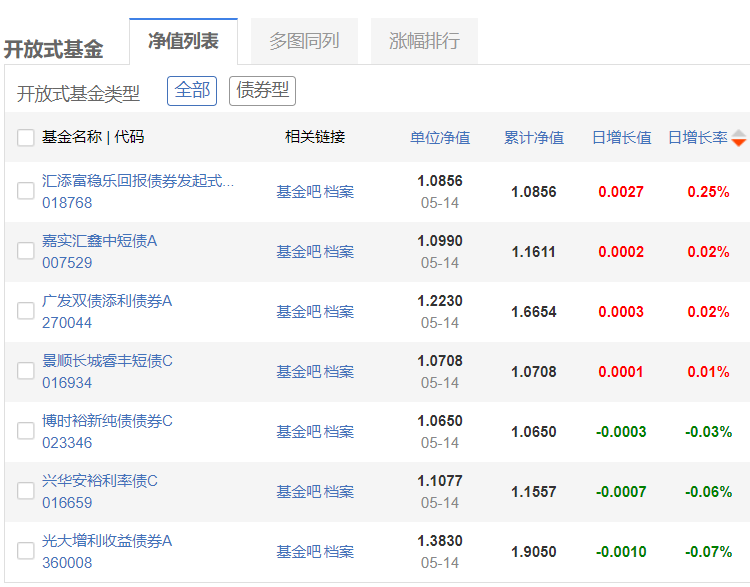
Task: Select the -0.06% daily growth rate
Action: (x=708, y=492)
